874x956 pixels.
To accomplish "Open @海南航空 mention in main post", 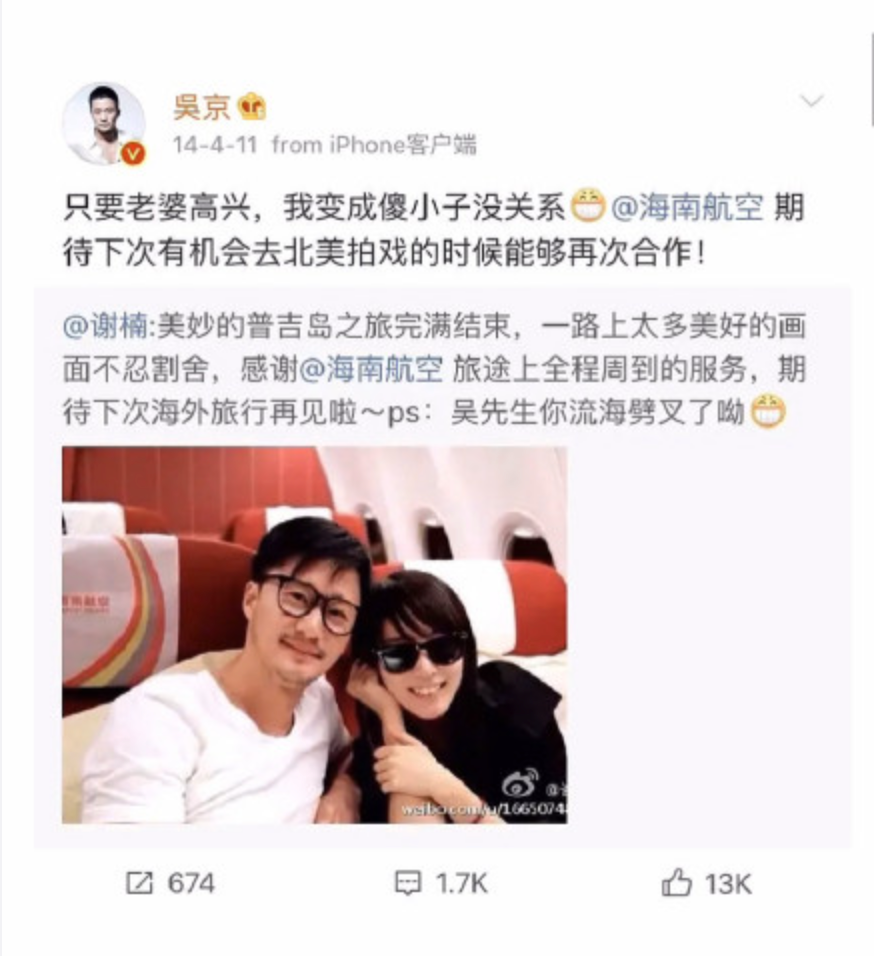I will (x=687, y=207).
